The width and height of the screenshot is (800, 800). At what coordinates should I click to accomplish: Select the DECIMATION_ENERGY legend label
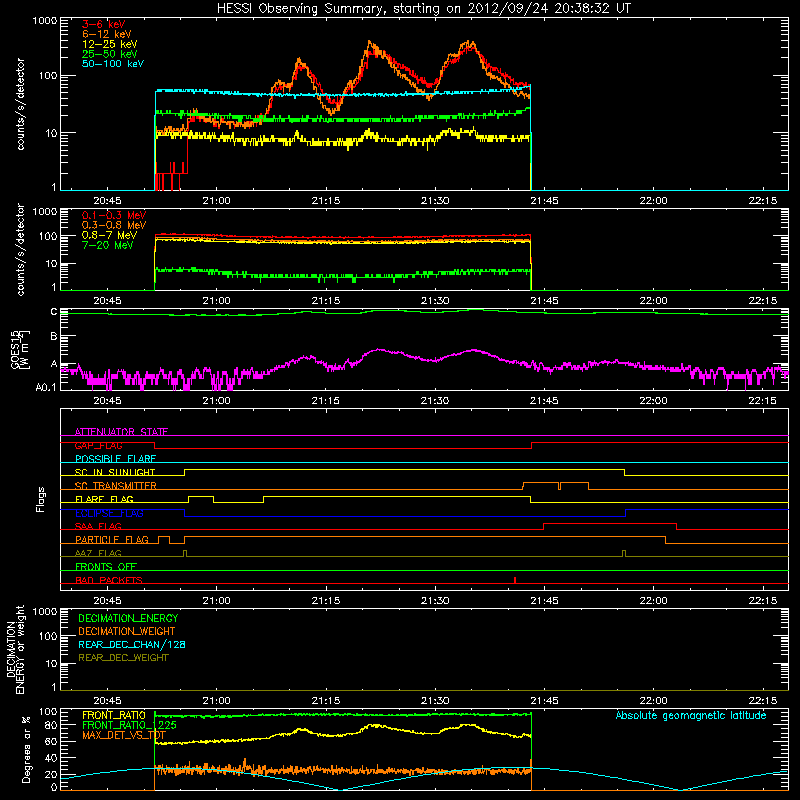tap(128, 618)
